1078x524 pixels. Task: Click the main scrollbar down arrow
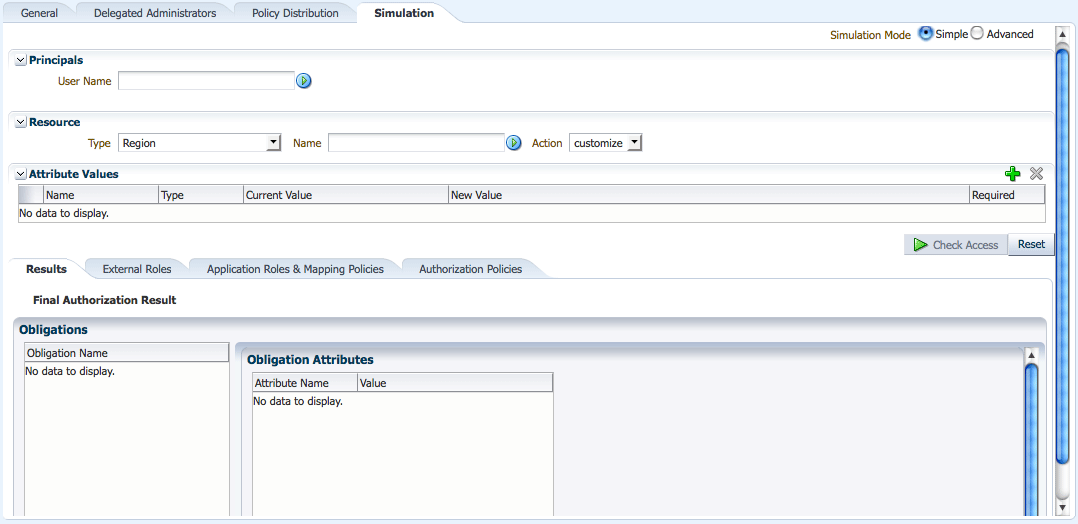tap(1062, 507)
